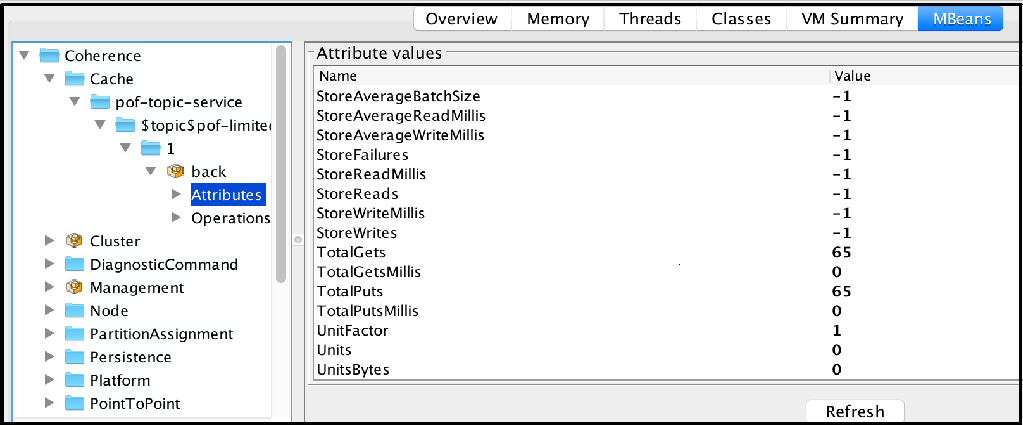
Task: Collapse the Coherence tree node
Action: pos(25,56)
